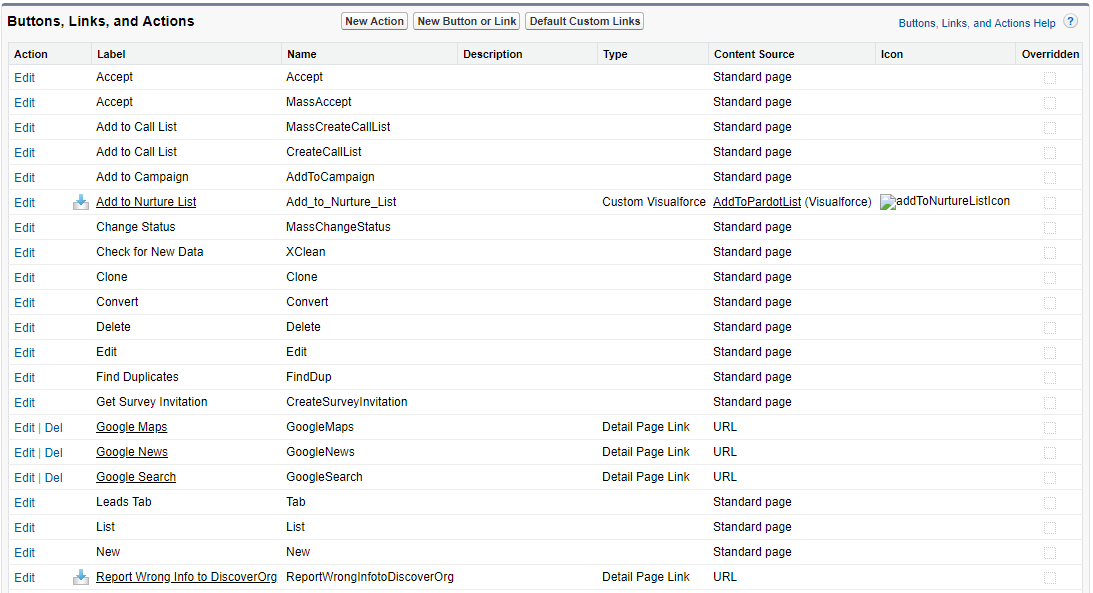This screenshot has height=593, width=1093.
Task: Open Report Wrong Info to DiscoverOrg link
Action: click(186, 577)
